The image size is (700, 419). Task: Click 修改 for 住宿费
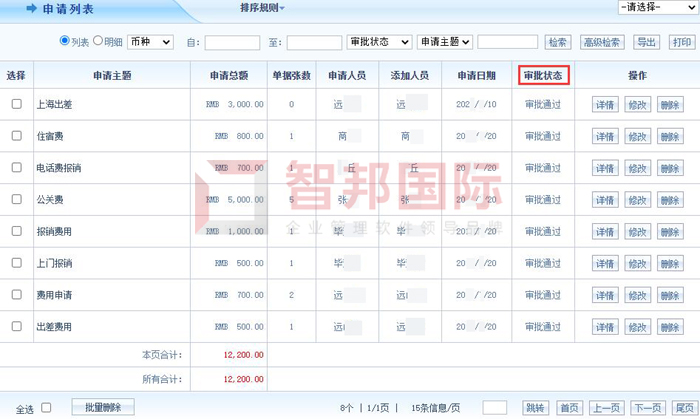(x=638, y=137)
